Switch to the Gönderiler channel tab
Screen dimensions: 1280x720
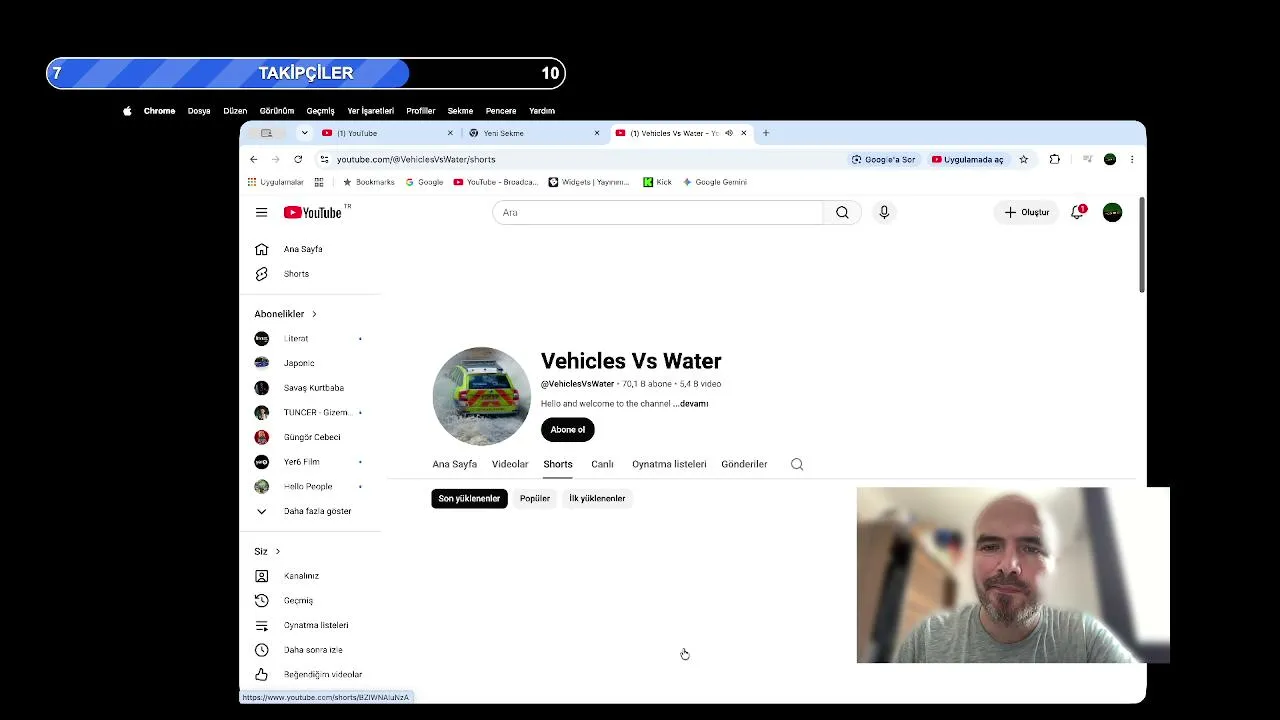coord(744,464)
